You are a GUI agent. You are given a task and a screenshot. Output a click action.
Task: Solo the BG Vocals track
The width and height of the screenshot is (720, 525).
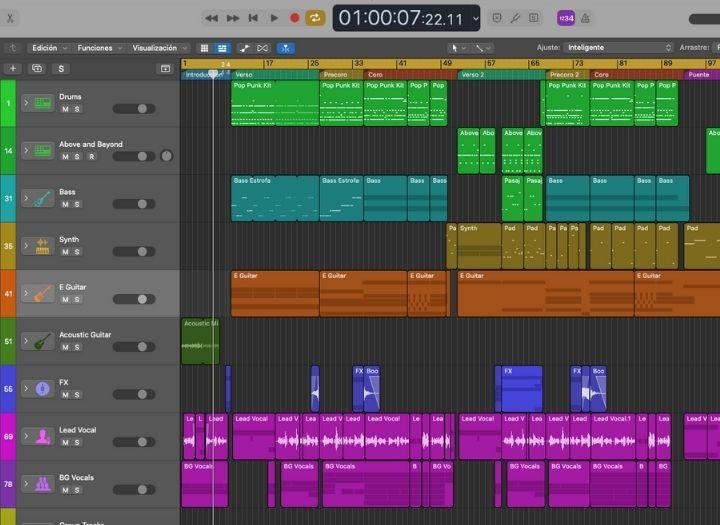[x=77, y=490]
